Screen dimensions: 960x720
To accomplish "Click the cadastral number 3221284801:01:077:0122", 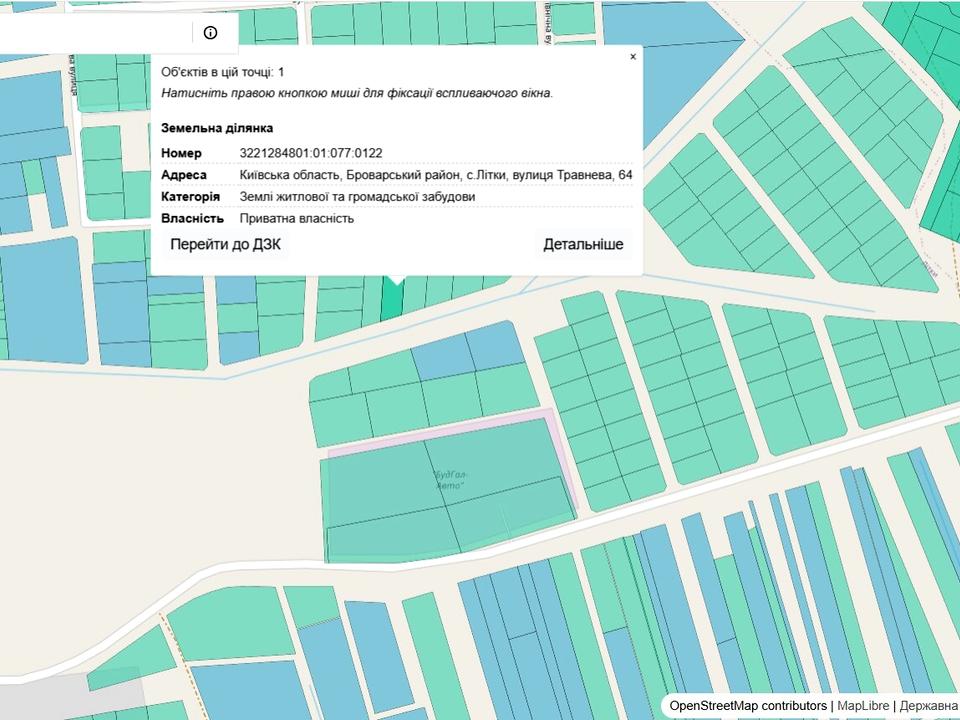I will [x=311, y=153].
